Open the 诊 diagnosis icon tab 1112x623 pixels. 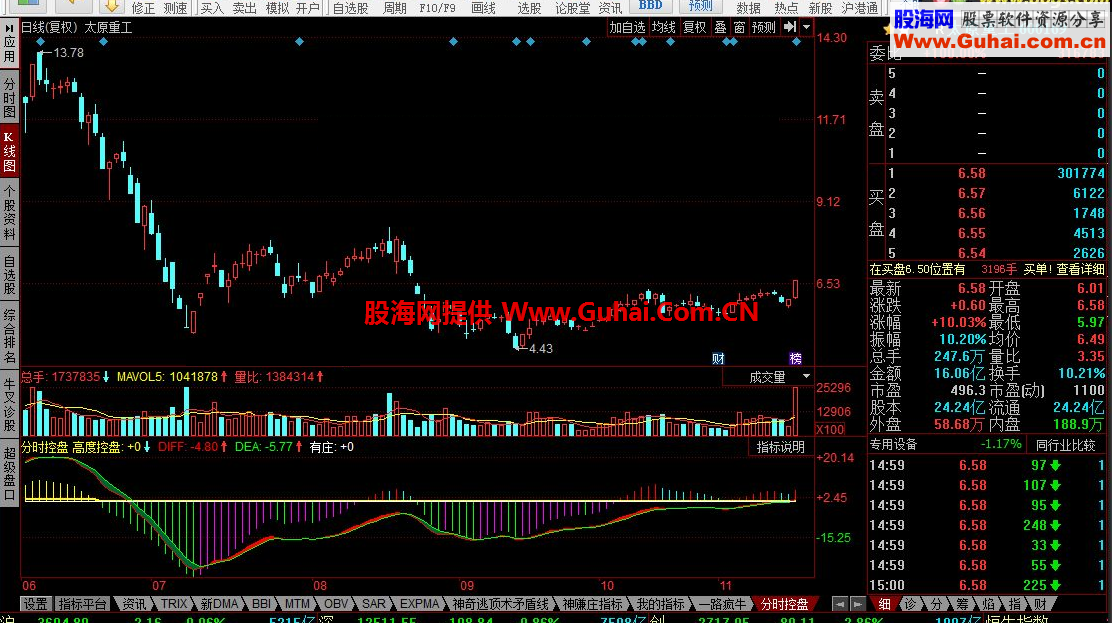(x=911, y=604)
